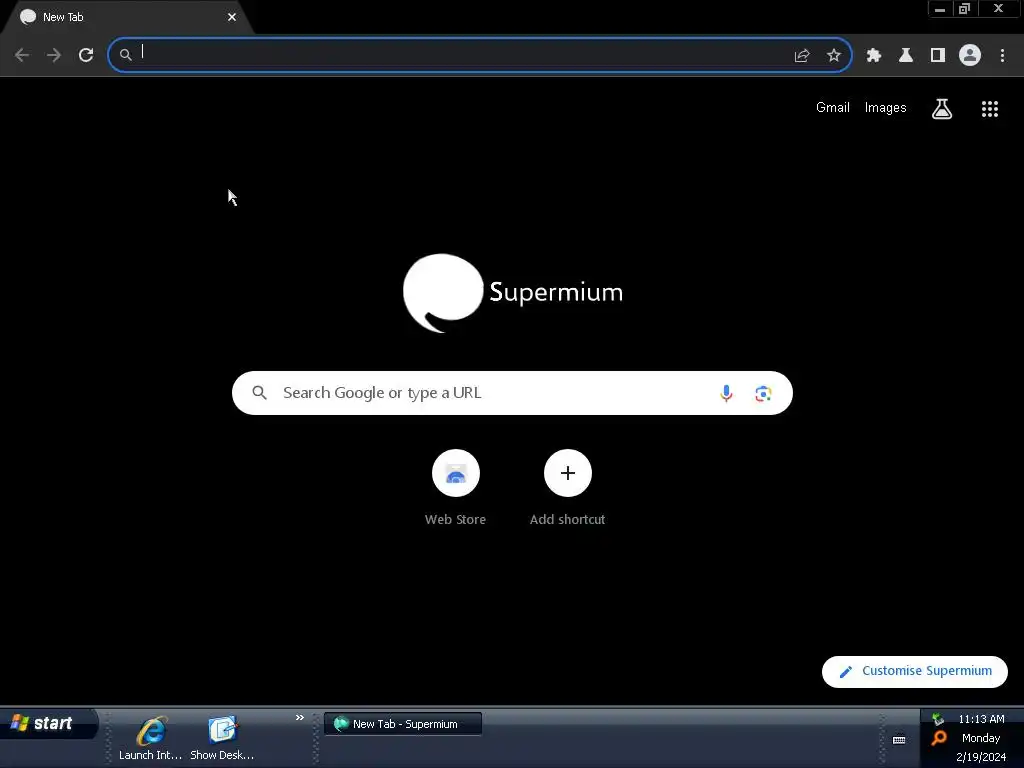Image resolution: width=1024 pixels, height=768 pixels.
Task: Open the Experiments flask toolbar icon
Action: [x=906, y=56]
